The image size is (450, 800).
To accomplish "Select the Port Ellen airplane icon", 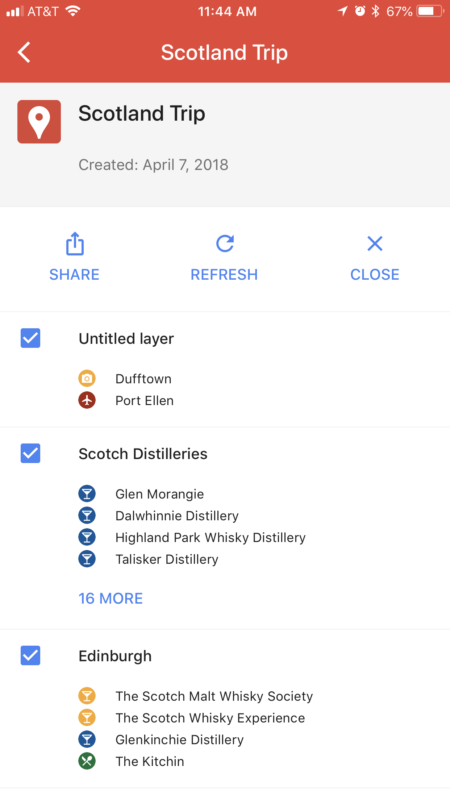I will 87,401.
